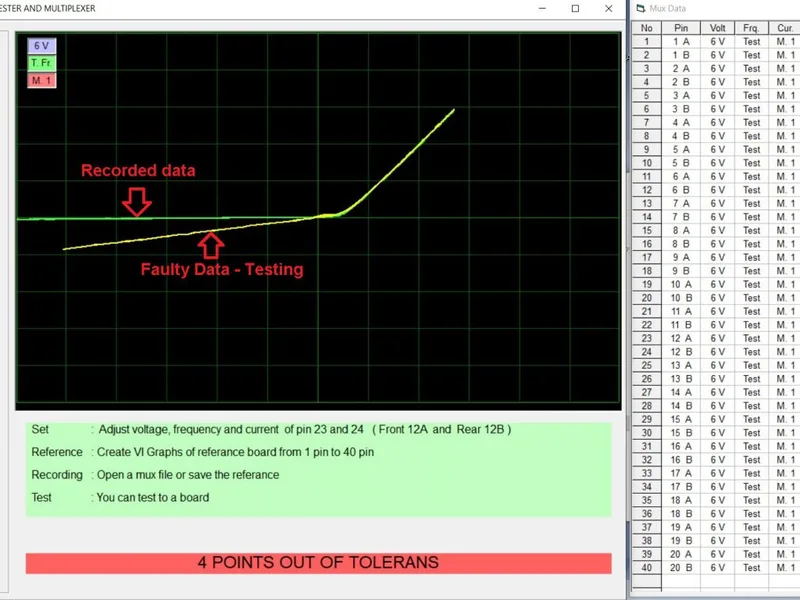Click the Pin column header in Mux Data
Image resolution: width=800 pixels, height=600 pixels.
(681, 28)
